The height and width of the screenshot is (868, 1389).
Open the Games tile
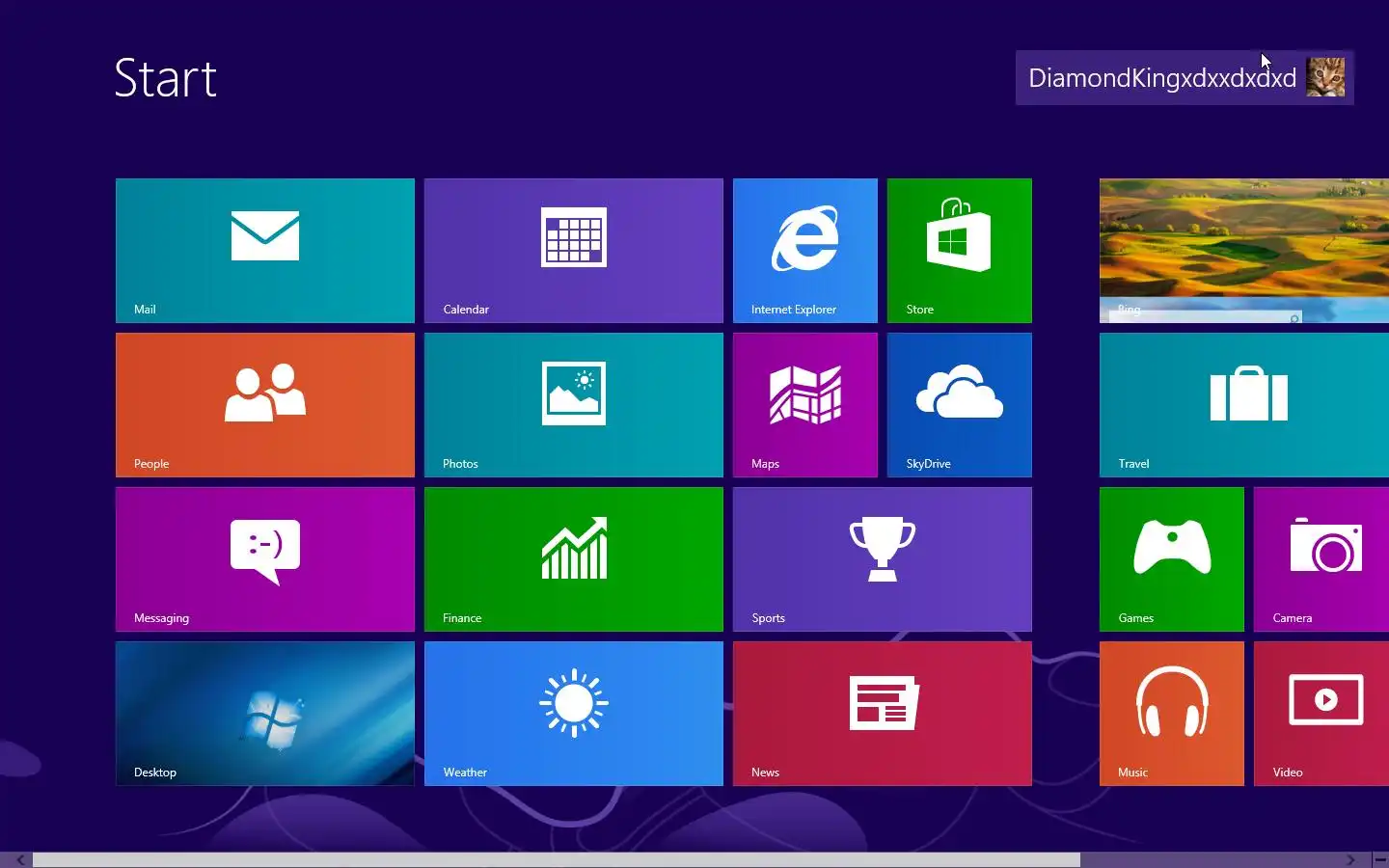tap(1172, 559)
